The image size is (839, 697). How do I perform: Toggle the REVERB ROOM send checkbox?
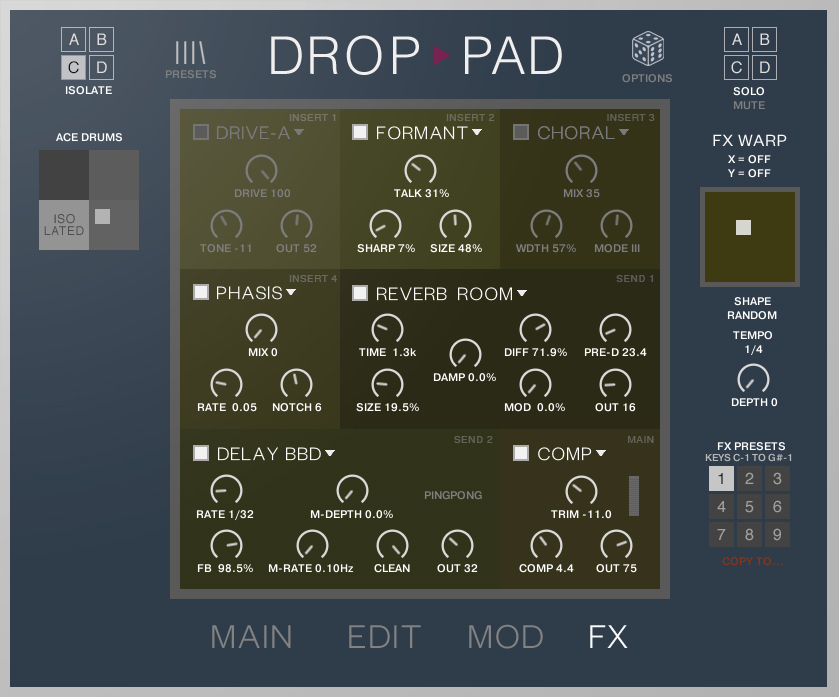click(x=360, y=293)
